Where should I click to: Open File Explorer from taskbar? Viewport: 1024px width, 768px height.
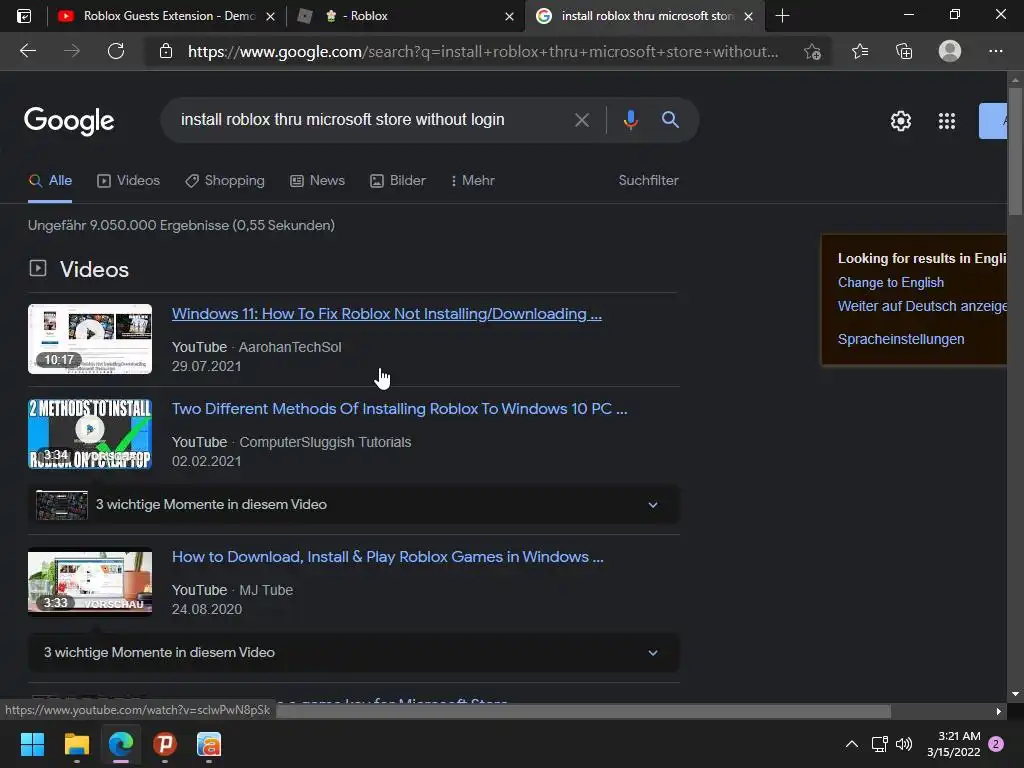[x=76, y=744]
